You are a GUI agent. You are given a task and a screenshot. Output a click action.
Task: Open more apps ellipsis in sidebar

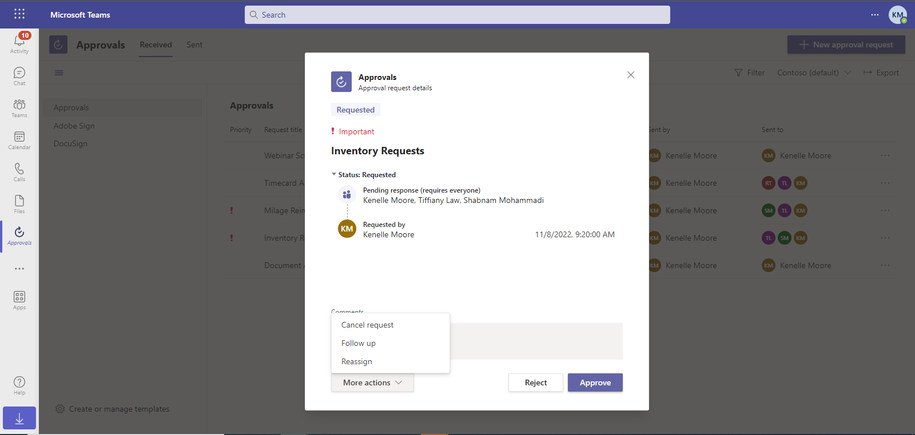19,269
